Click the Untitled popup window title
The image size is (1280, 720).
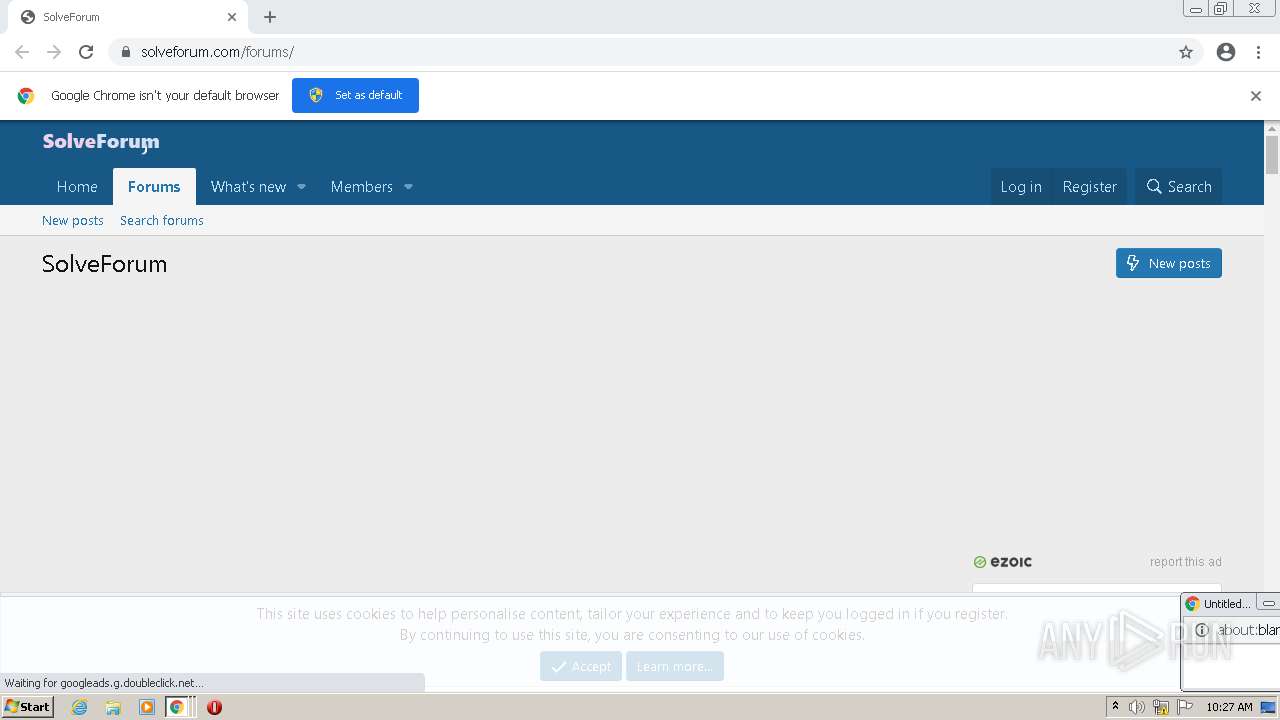pyautogui.click(x=1227, y=604)
